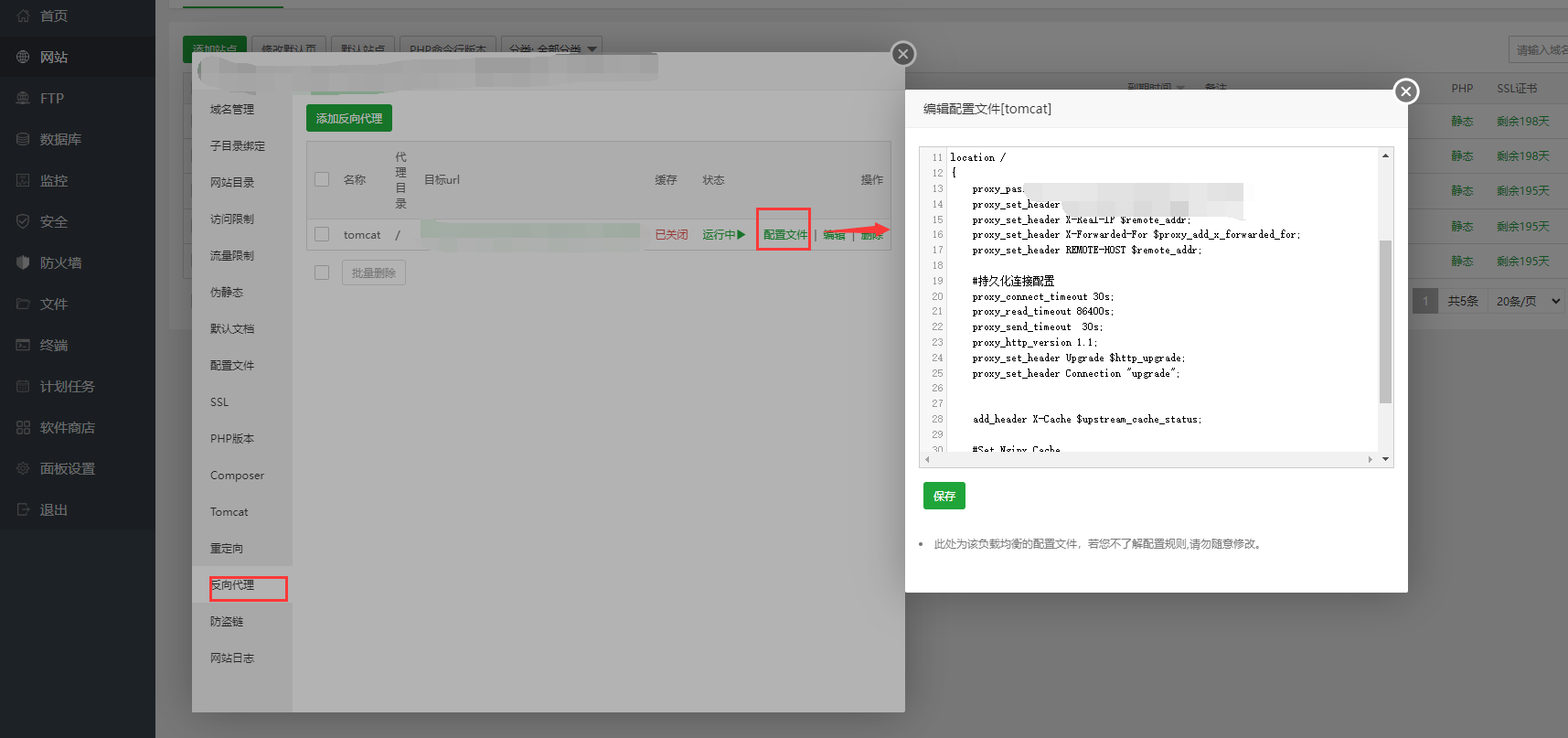The height and width of the screenshot is (738, 1568).
Task: Click 静态 PHP link in first site row
Action: [x=1462, y=121]
